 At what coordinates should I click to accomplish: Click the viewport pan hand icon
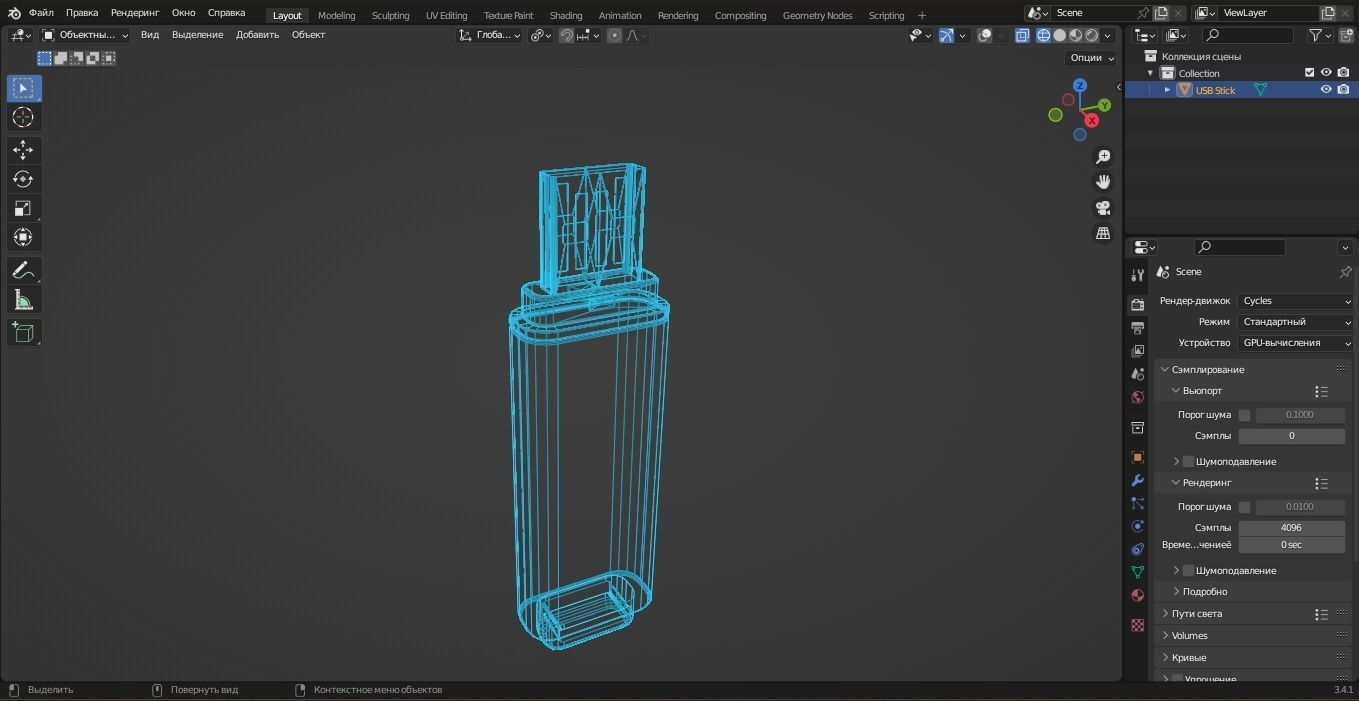pos(1103,182)
